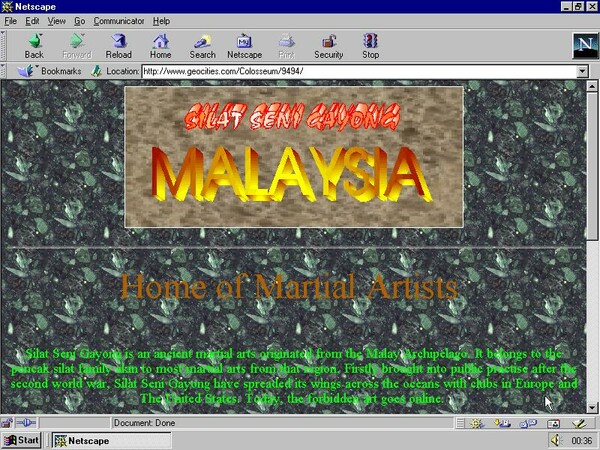Screen dimensions: 600x450
Task: Go to the Home page
Action: click(x=160, y=46)
